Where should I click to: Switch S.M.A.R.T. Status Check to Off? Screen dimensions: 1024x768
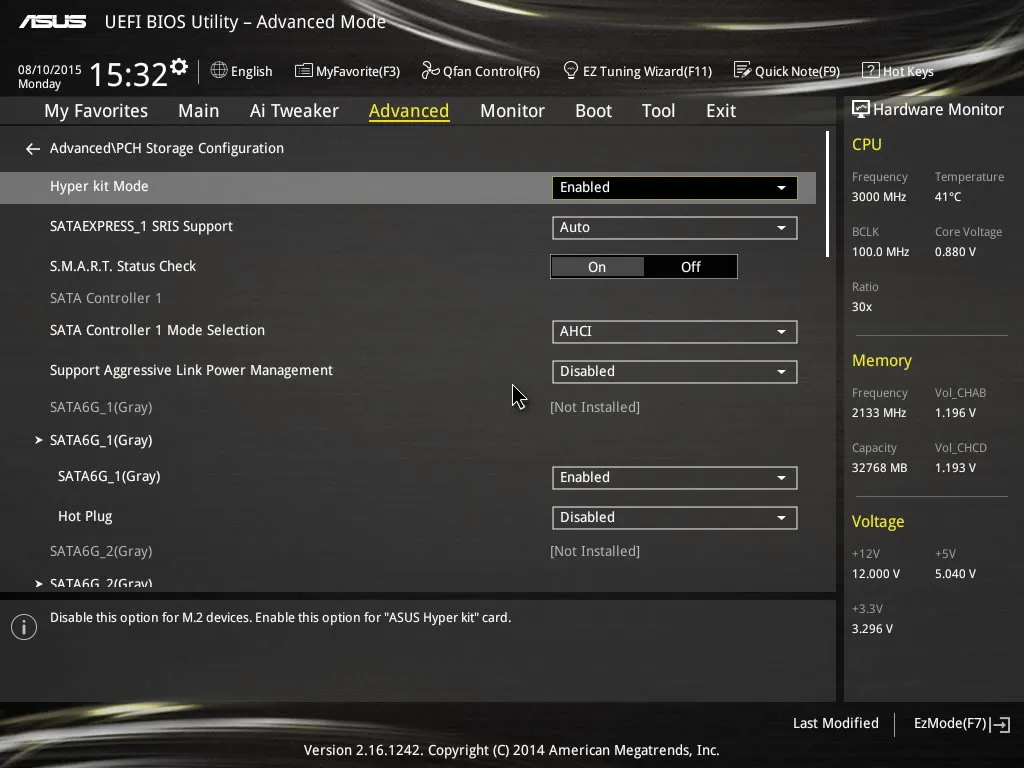(690, 267)
